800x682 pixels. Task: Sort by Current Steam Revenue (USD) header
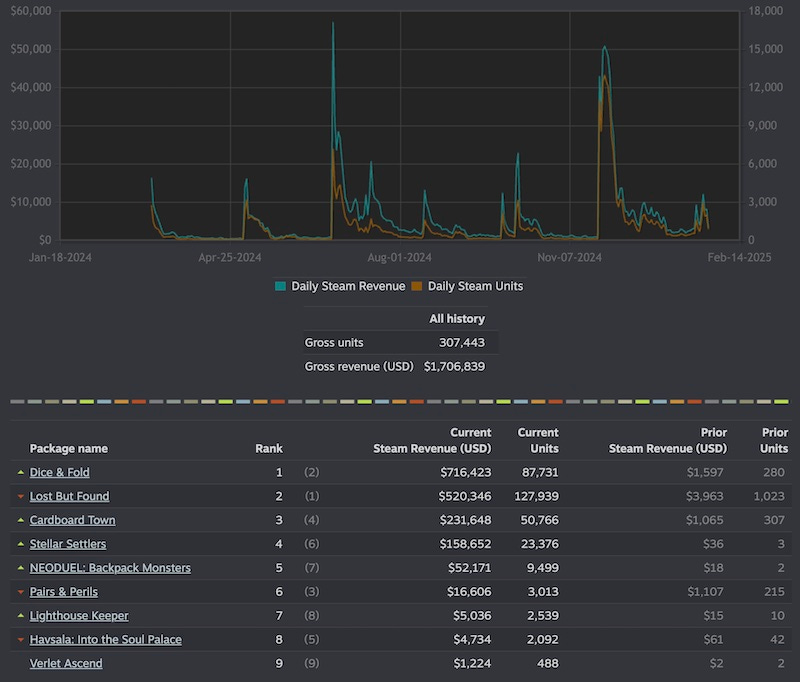tap(432, 440)
